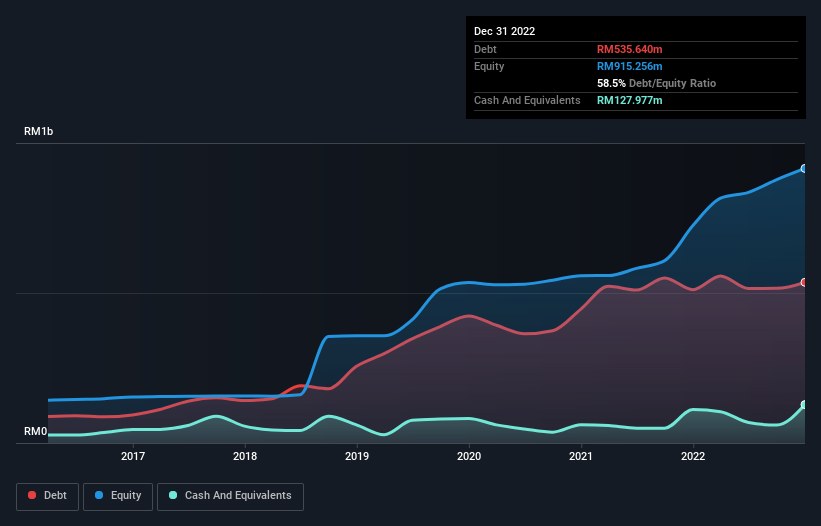
Task: Click the RM1b y-axis label
Action: coord(38,131)
